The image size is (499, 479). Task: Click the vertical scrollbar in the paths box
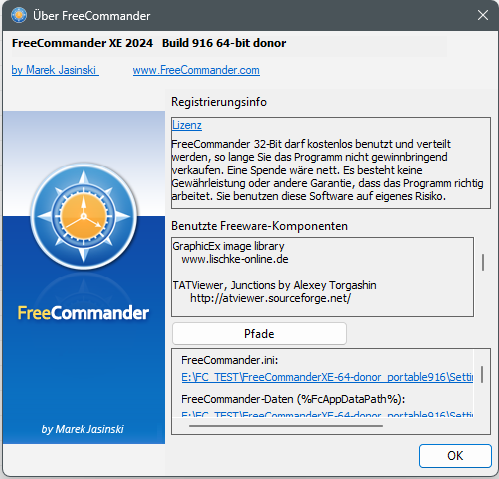tap(482, 374)
